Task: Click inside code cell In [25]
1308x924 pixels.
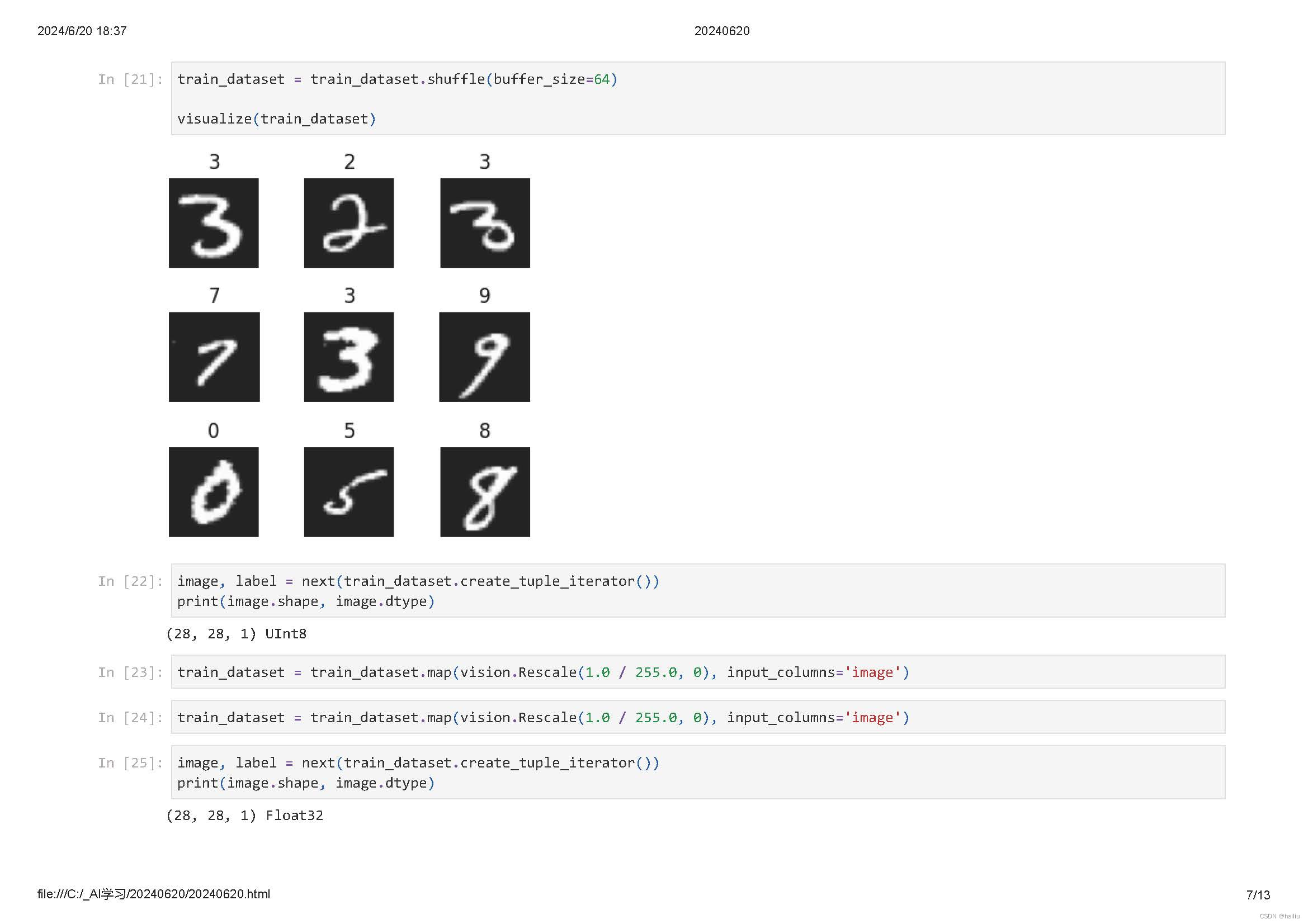Action: [x=697, y=773]
